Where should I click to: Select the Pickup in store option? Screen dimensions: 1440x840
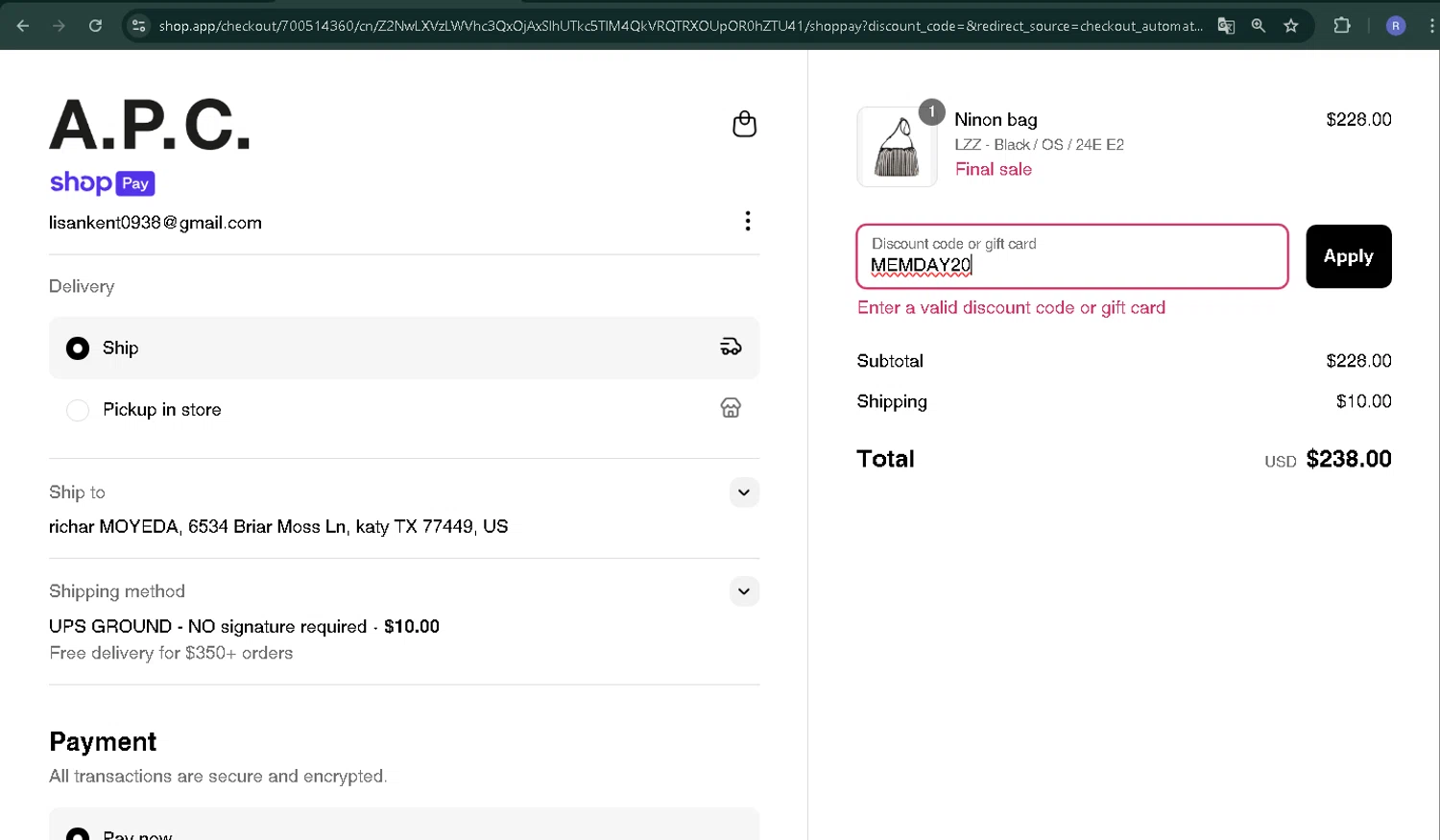(x=404, y=410)
